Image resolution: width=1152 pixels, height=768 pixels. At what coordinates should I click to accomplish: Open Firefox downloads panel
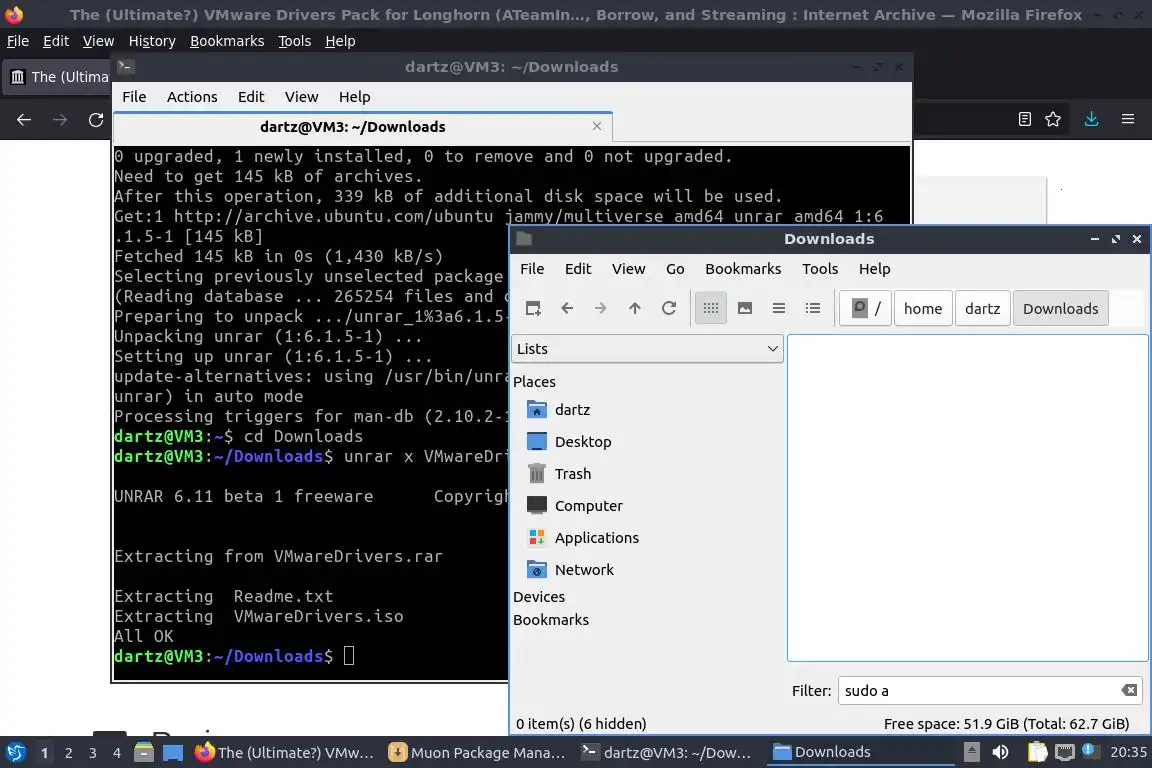tap(1092, 119)
